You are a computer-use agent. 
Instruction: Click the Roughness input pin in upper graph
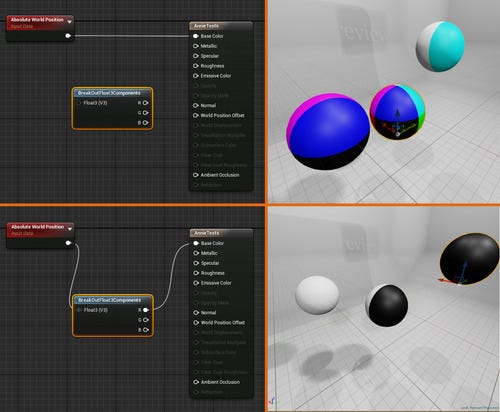click(x=196, y=66)
